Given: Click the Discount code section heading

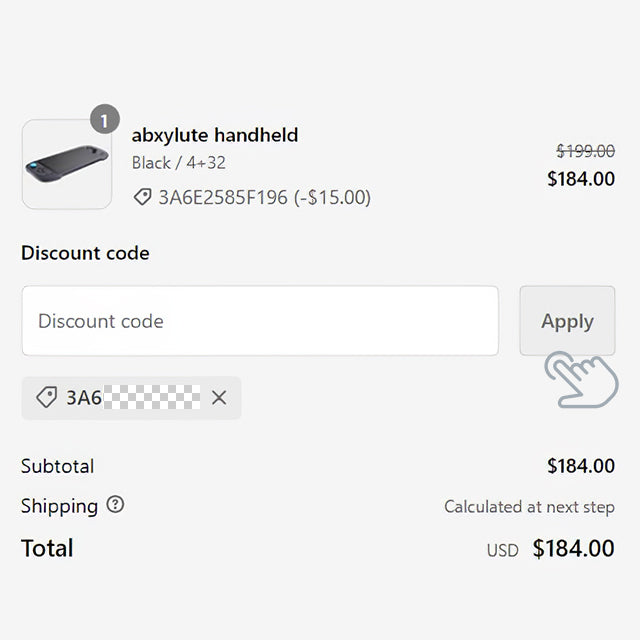Looking at the screenshot, I should pos(85,253).
